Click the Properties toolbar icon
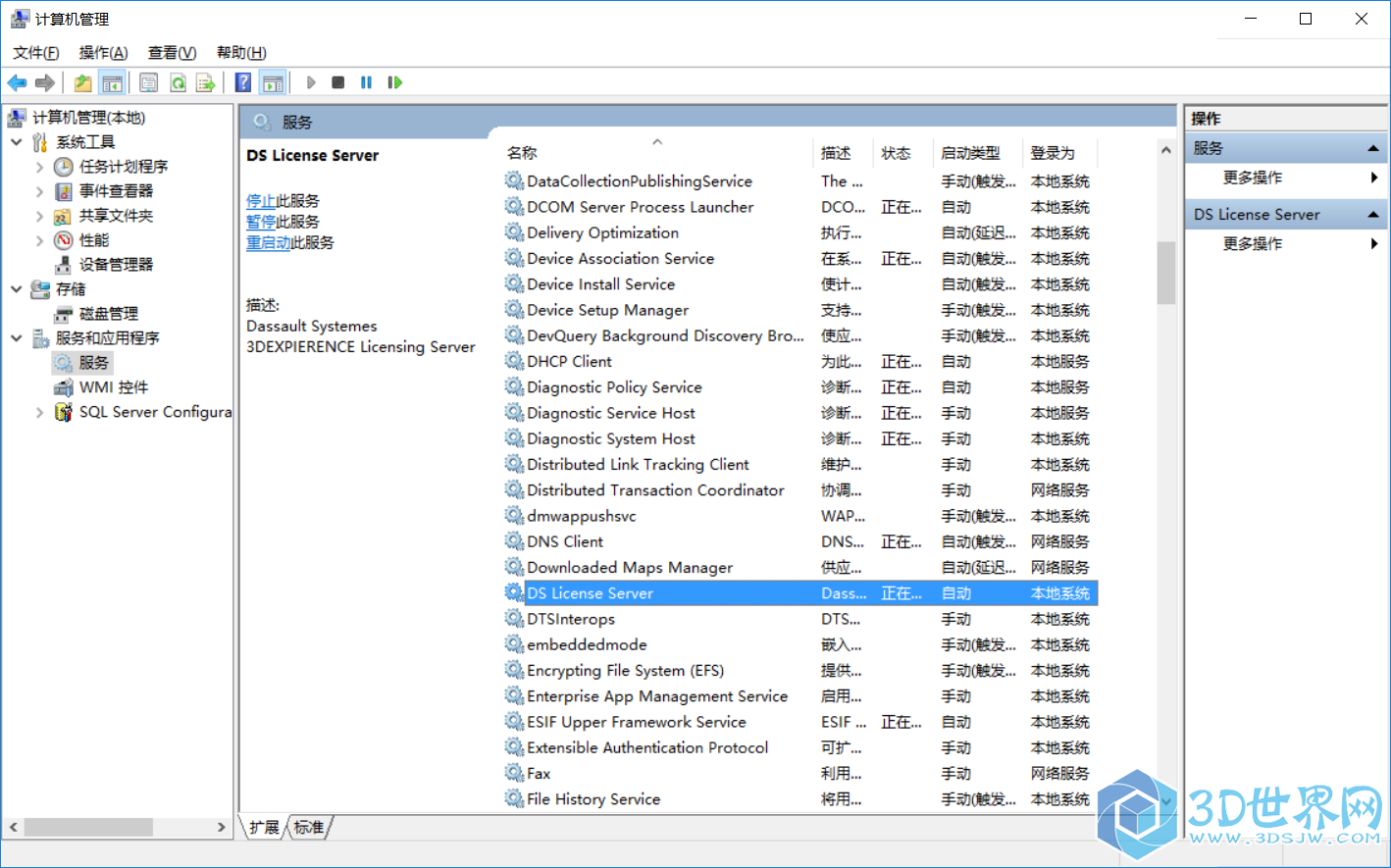Viewport: 1391px width, 868px height. (x=149, y=83)
